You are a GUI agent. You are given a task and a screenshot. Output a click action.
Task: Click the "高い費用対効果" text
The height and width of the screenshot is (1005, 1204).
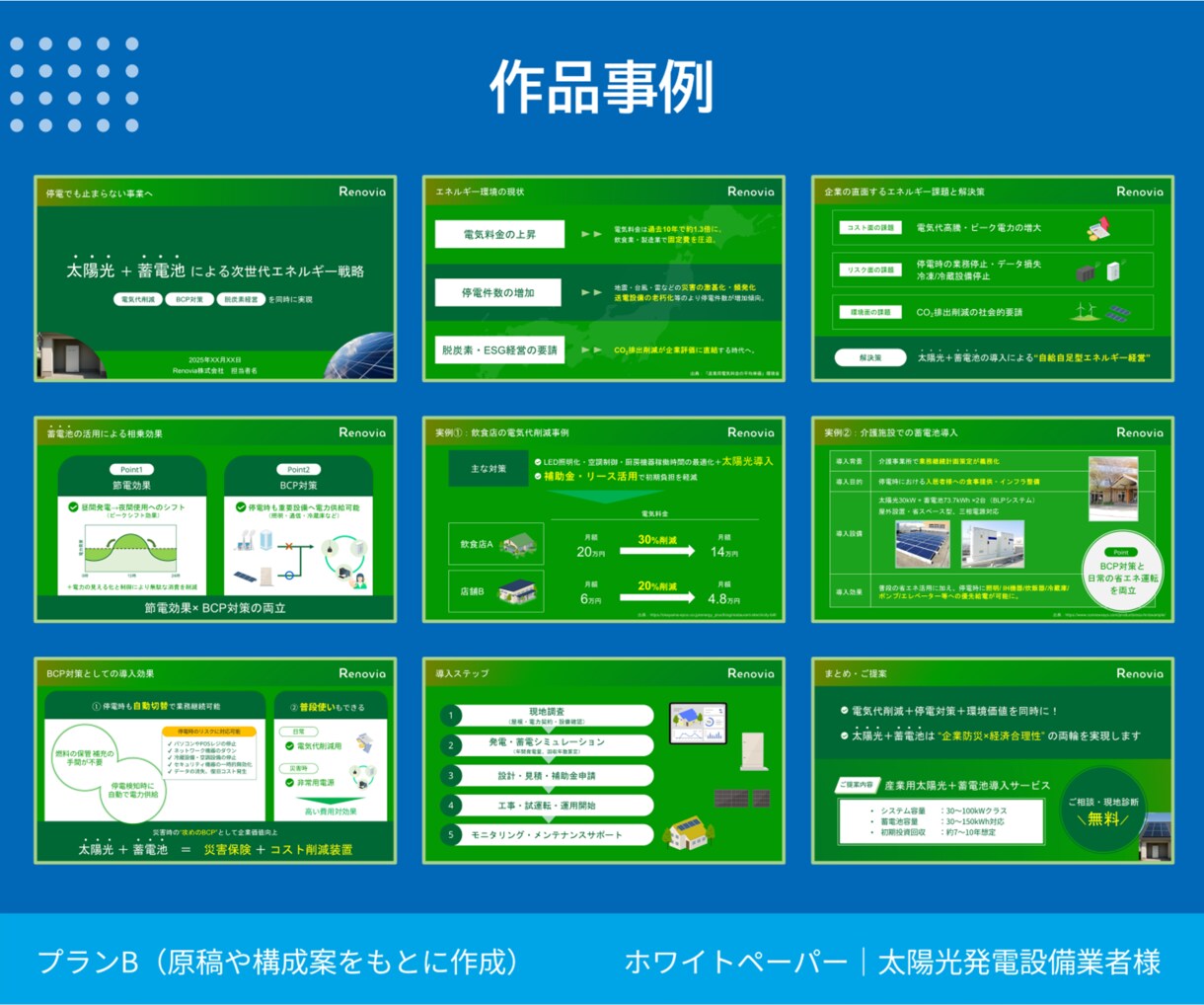pyautogui.click(x=331, y=812)
